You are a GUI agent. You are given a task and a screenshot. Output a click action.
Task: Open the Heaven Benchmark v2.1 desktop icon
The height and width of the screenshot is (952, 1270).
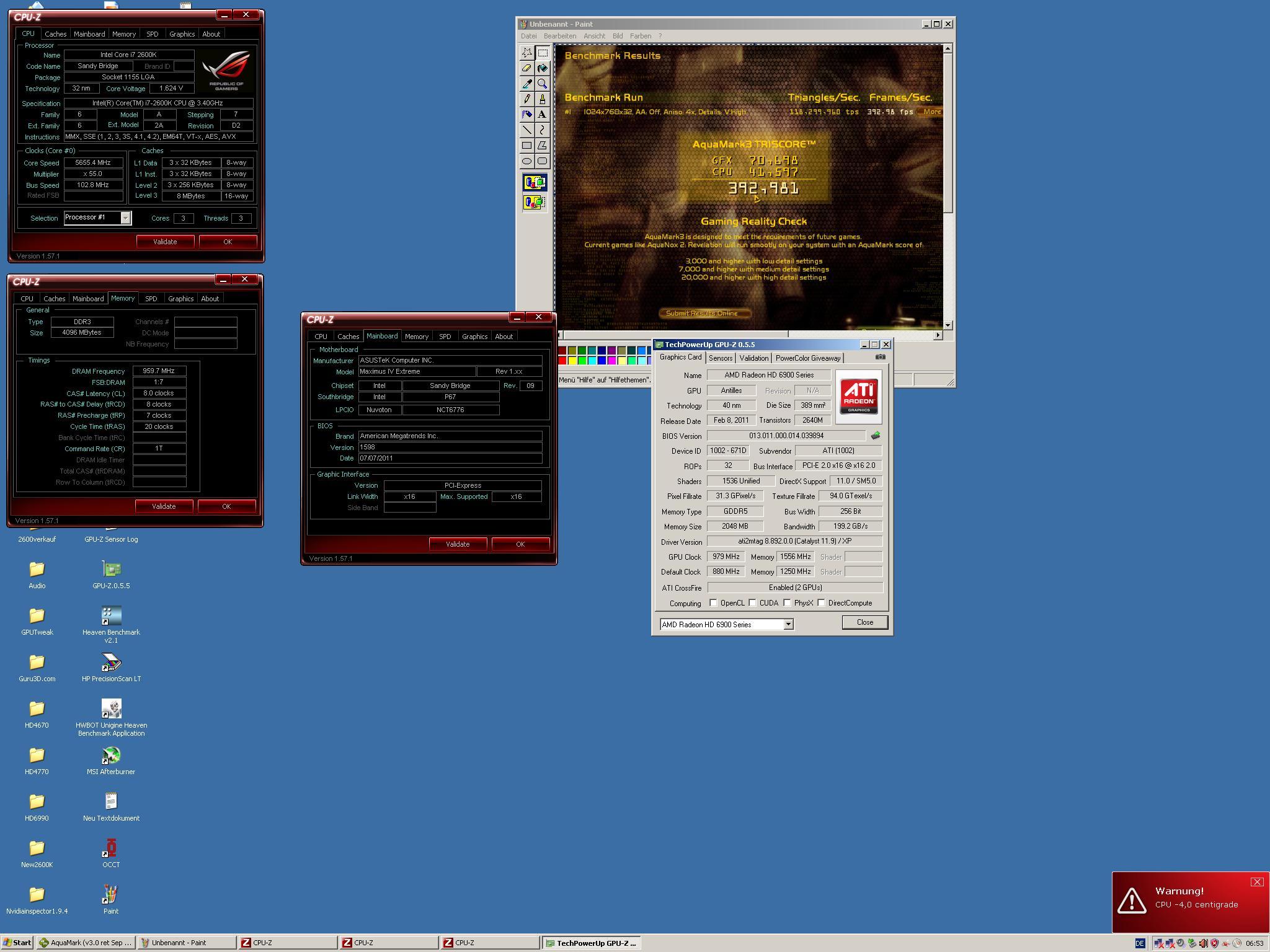click(x=111, y=625)
